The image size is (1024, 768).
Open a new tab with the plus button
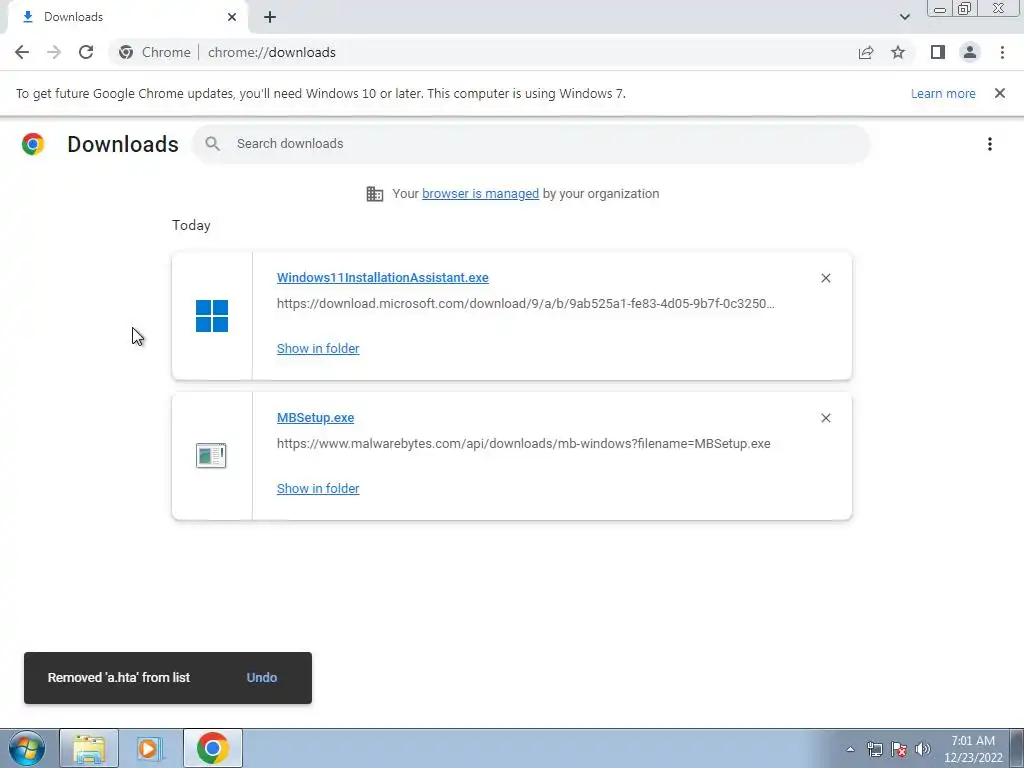click(x=270, y=17)
